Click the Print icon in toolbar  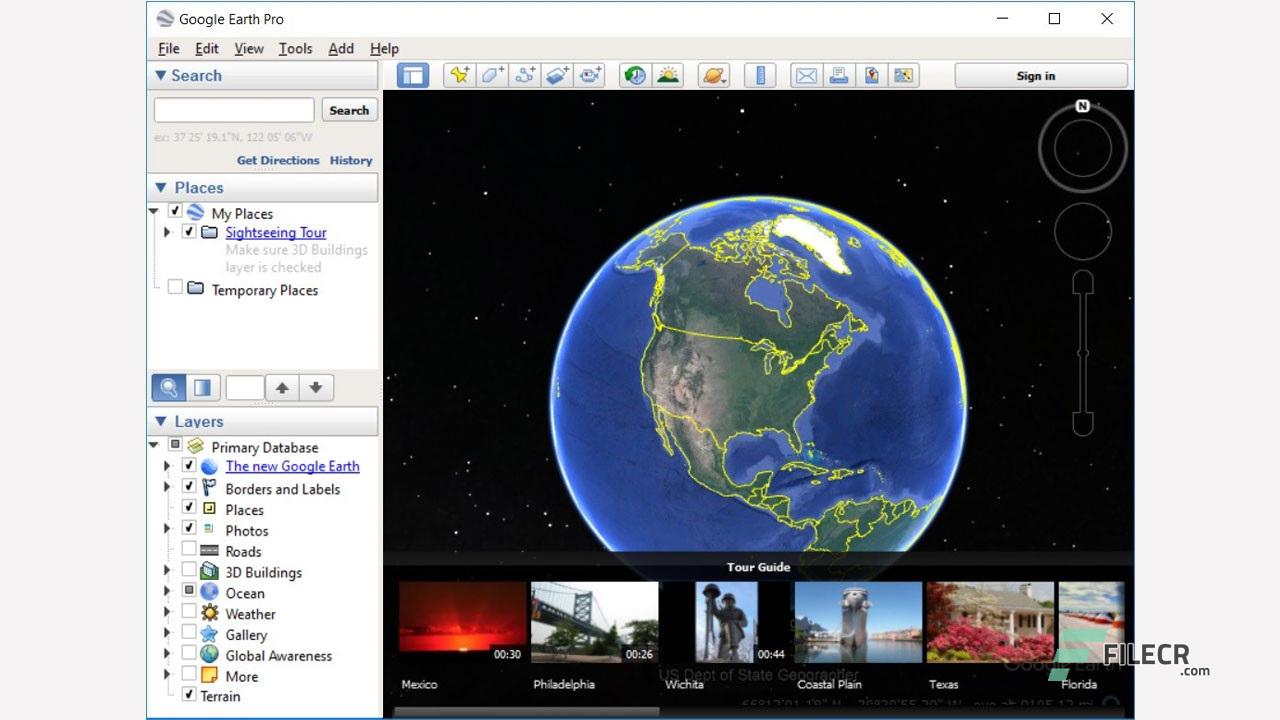(x=839, y=75)
